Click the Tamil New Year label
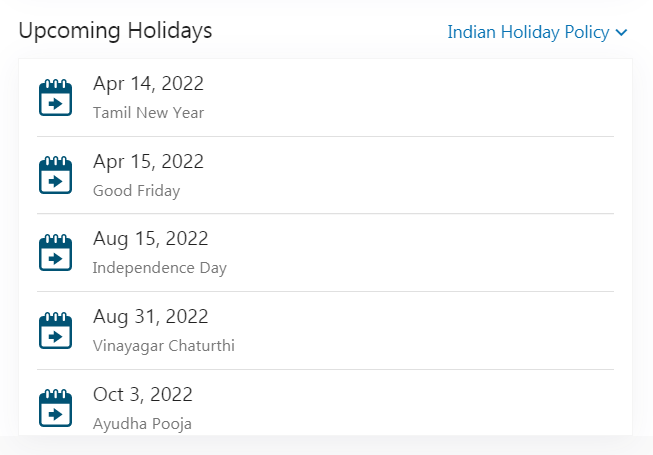Image resolution: width=653 pixels, height=455 pixels. click(x=148, y=113)
